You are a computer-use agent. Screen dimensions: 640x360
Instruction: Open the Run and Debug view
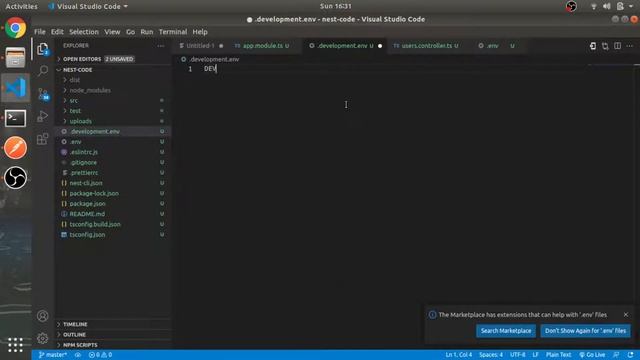[43, 116]
